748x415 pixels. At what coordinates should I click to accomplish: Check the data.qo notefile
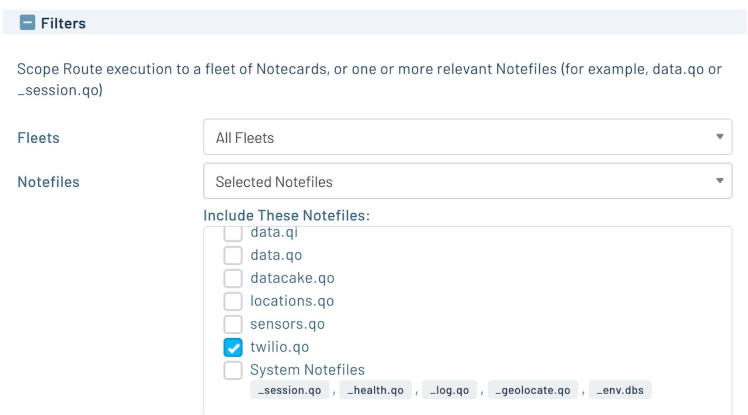(x=232, y=255)
